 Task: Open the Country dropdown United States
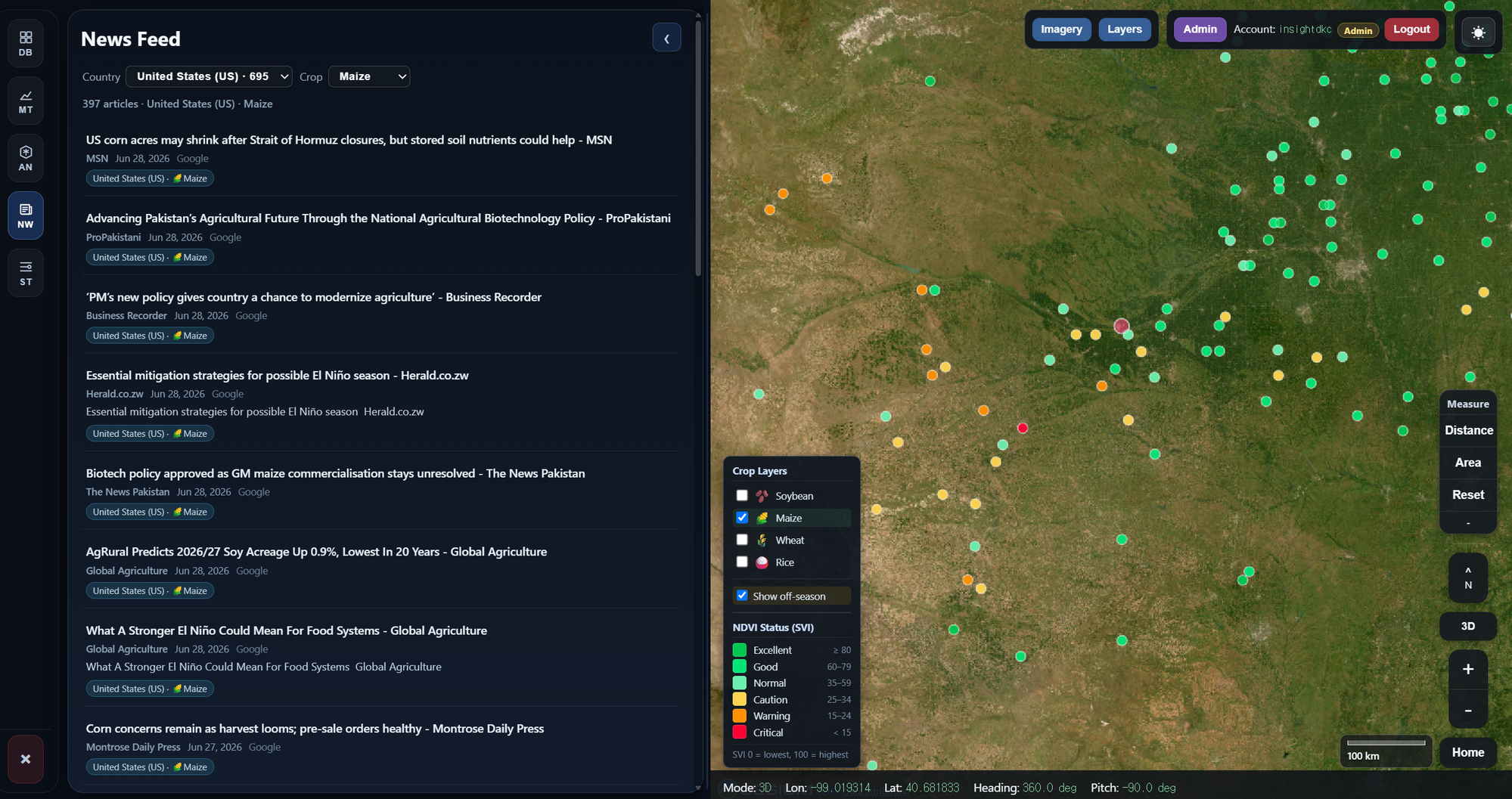[209, 76]
